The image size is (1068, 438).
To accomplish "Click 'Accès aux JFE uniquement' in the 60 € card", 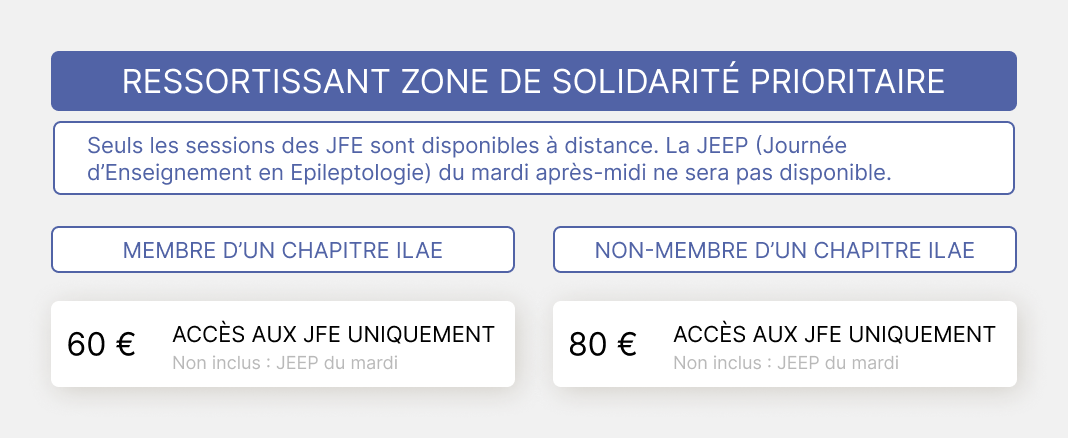I will pos(333,334).
